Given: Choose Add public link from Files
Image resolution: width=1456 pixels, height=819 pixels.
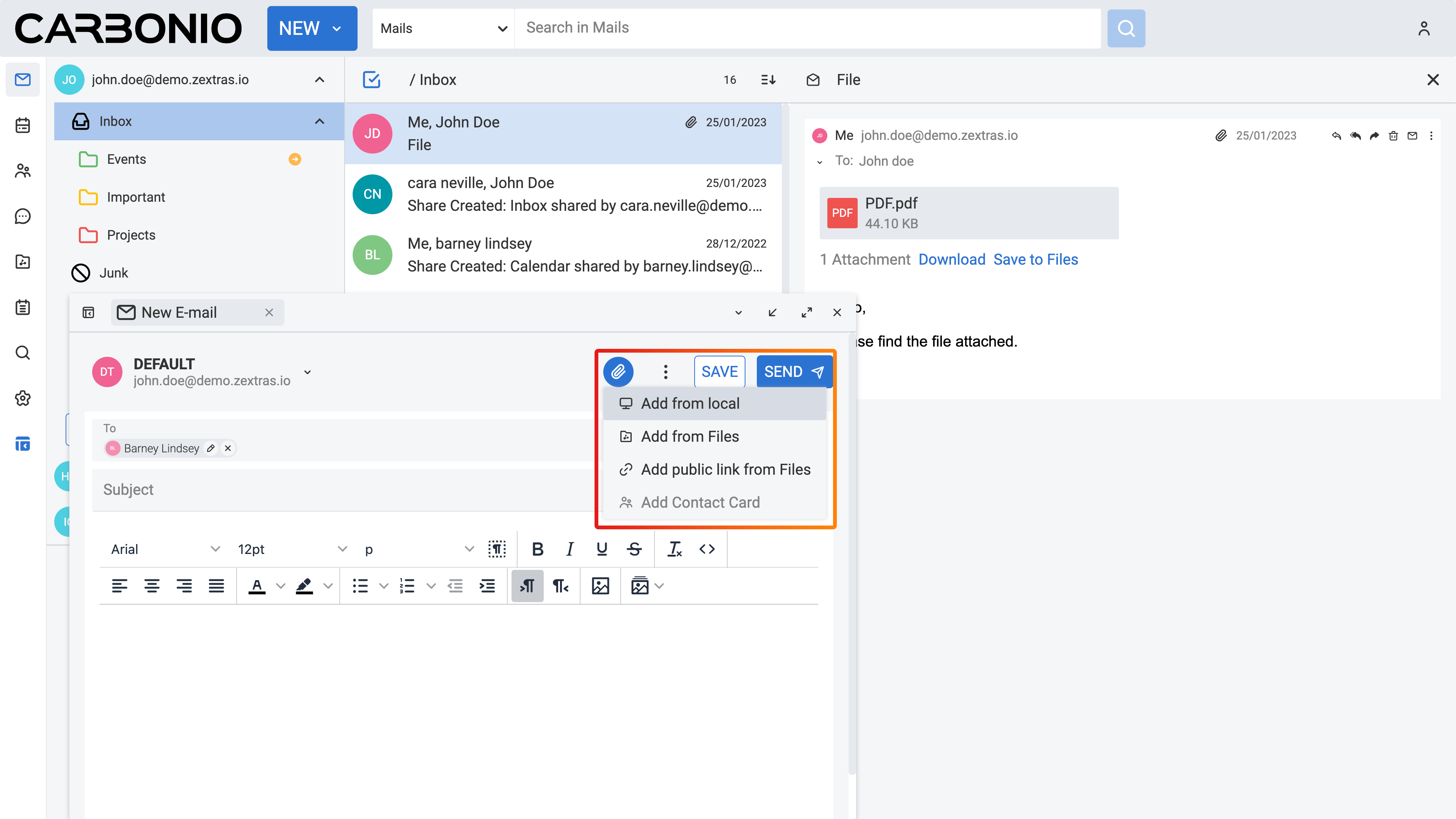Looking at the screenshot, I should 725,469.
